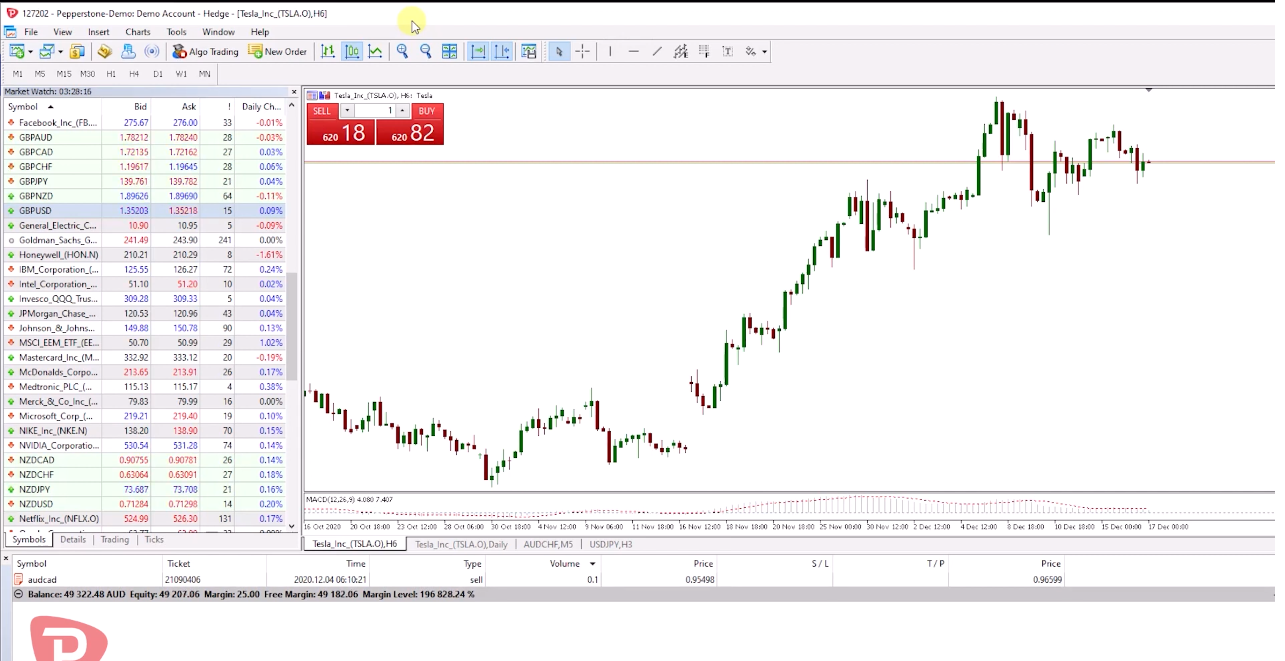Screen dimensions: 1285x661
Task: Switch chart to candlesticks icon
Action: 352,51
